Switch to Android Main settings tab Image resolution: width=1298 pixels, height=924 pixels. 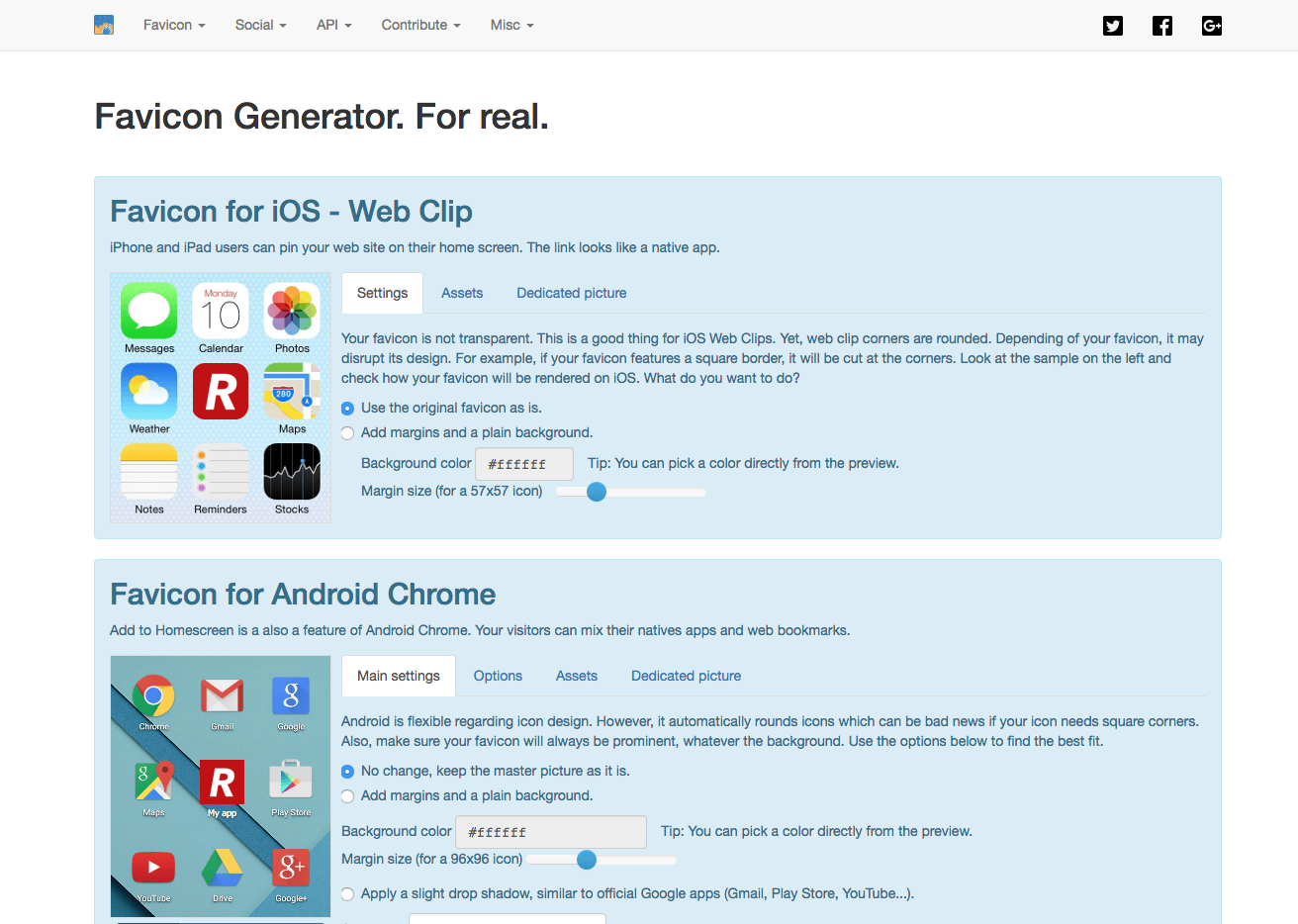point(399,676)
